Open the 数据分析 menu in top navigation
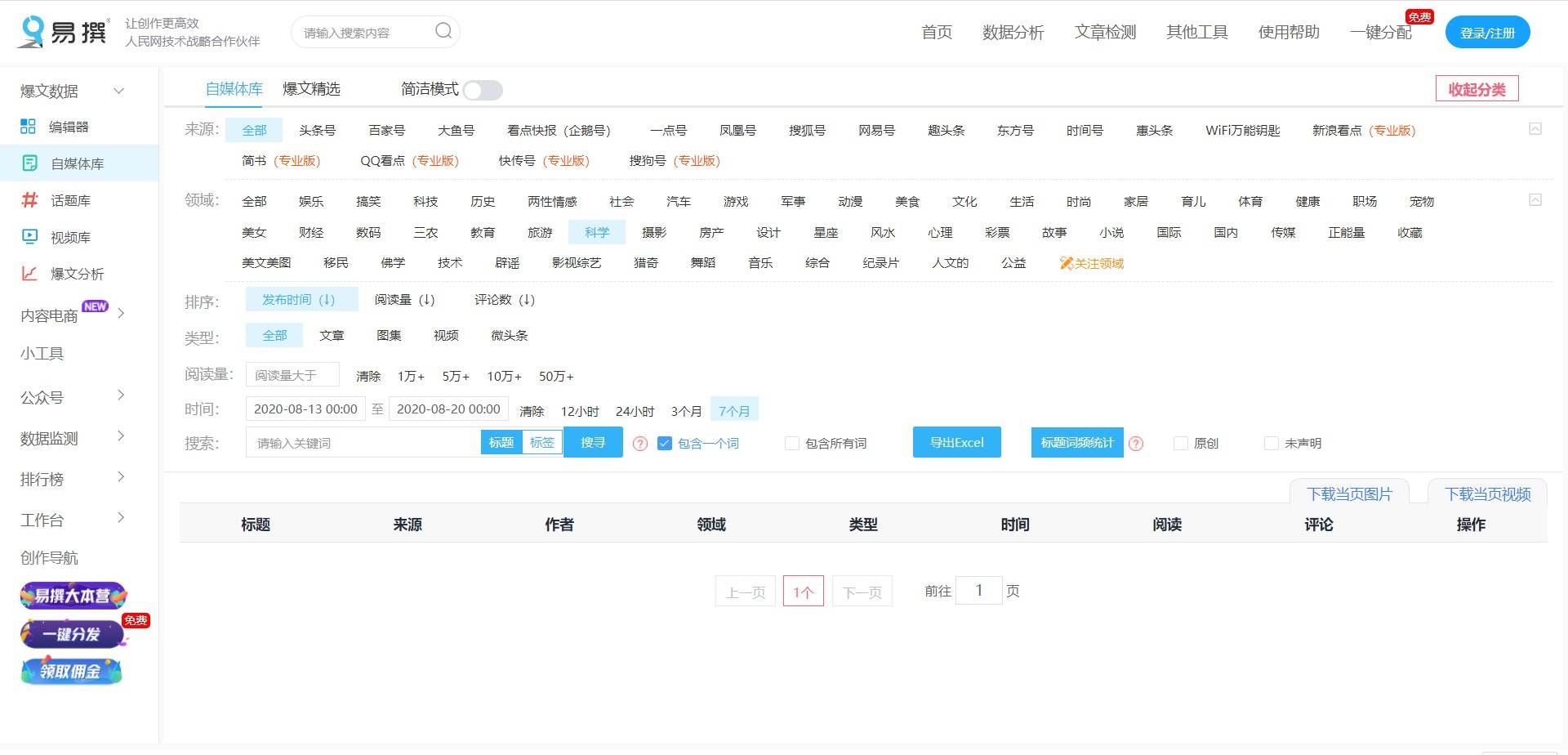 pos(1013,33)
